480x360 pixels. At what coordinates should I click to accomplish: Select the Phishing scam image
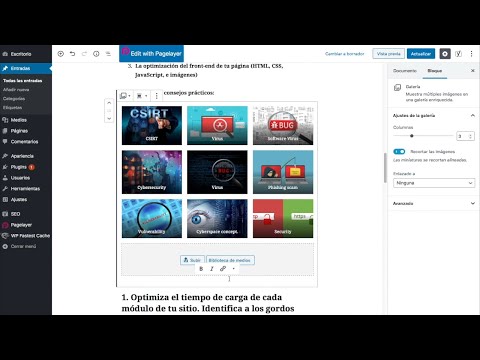click(283, 172)
